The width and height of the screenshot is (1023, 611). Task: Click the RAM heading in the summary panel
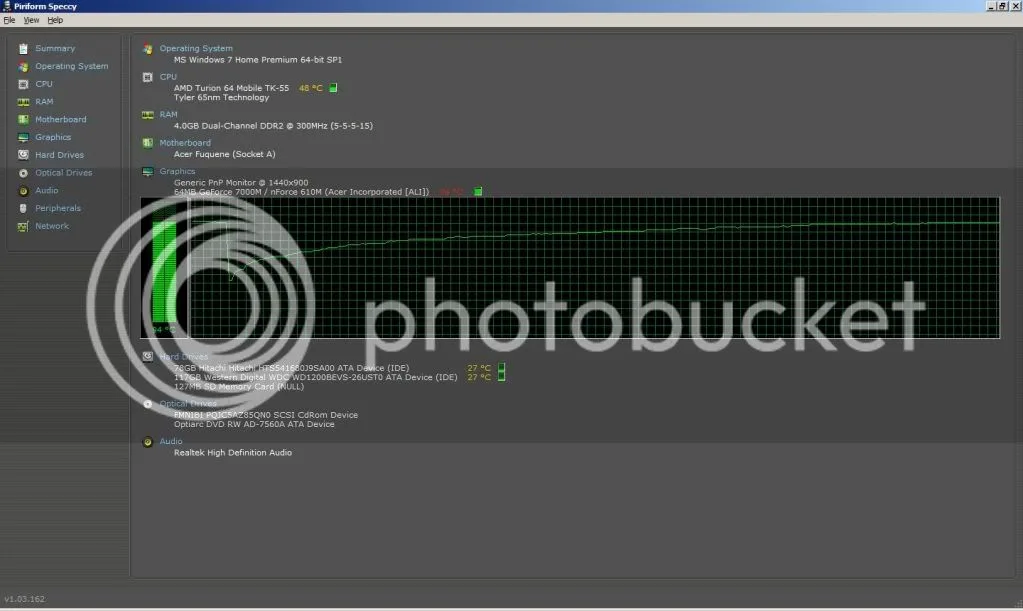pyautogui.click(x=168, y=114)
